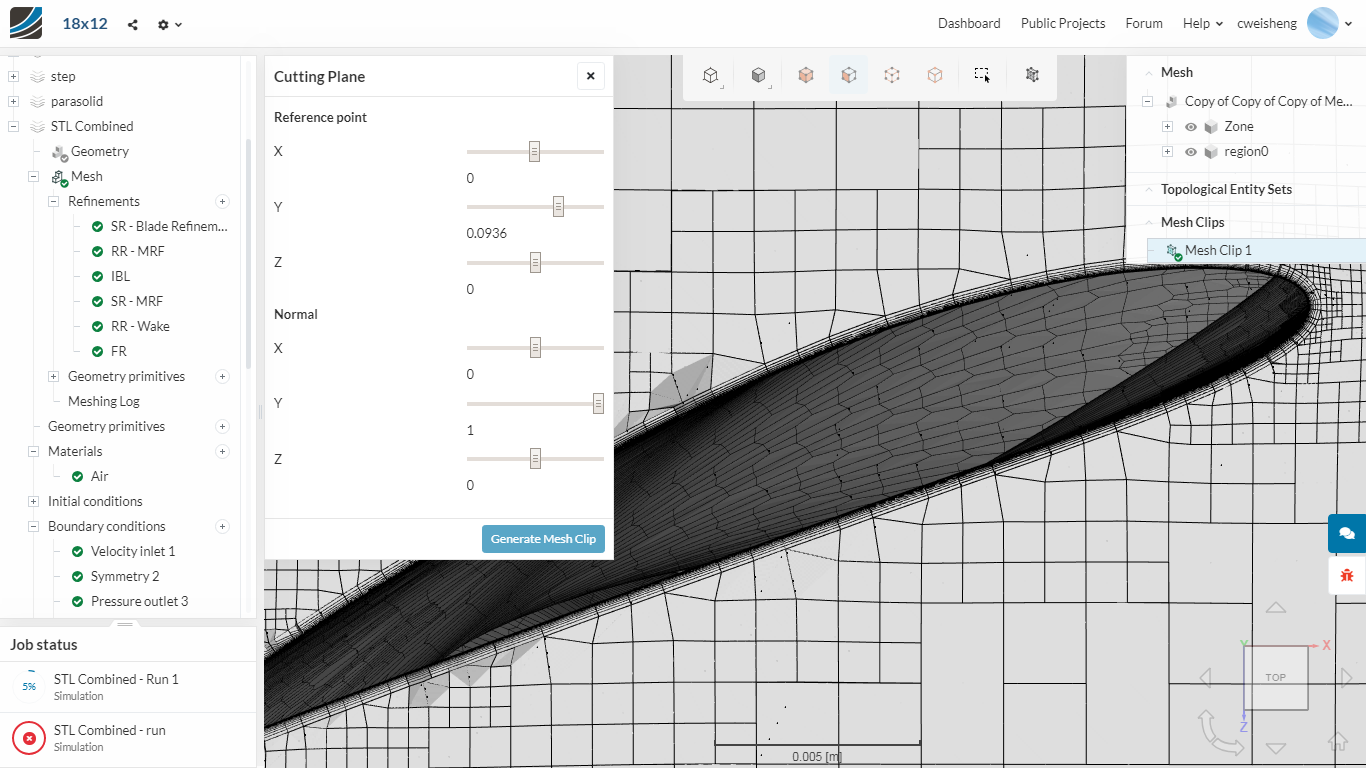Open the Dashboard page
This screenshot has width=1366, height=768.
tap(968, 23)
